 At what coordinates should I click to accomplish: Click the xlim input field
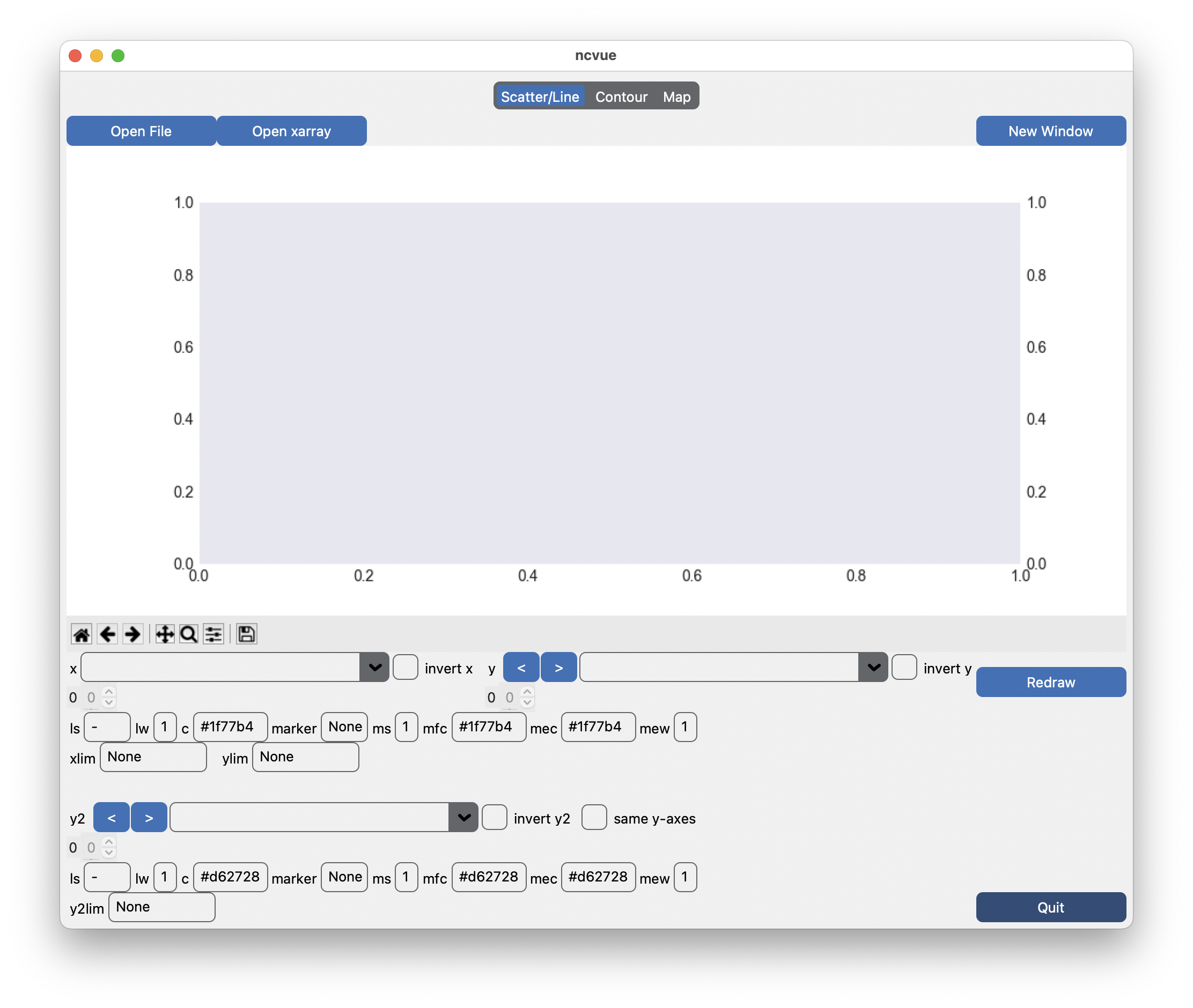153,757
